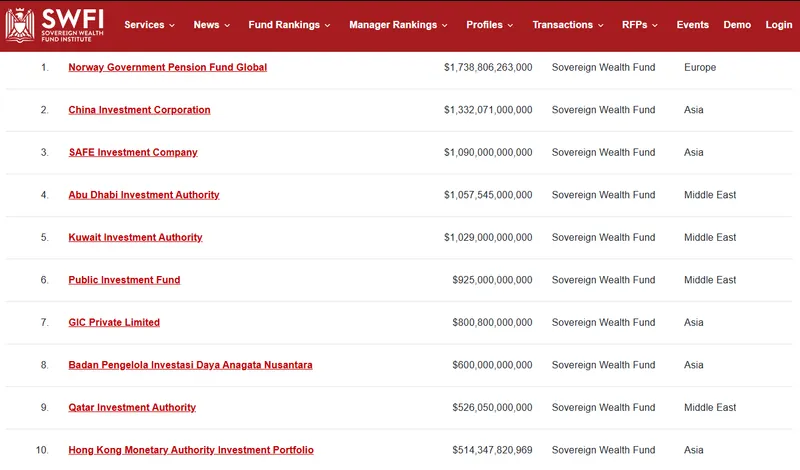Expand the Profiles dropdown chevron
The height and width of the screenshot is (470, 800).
[510, 26]
